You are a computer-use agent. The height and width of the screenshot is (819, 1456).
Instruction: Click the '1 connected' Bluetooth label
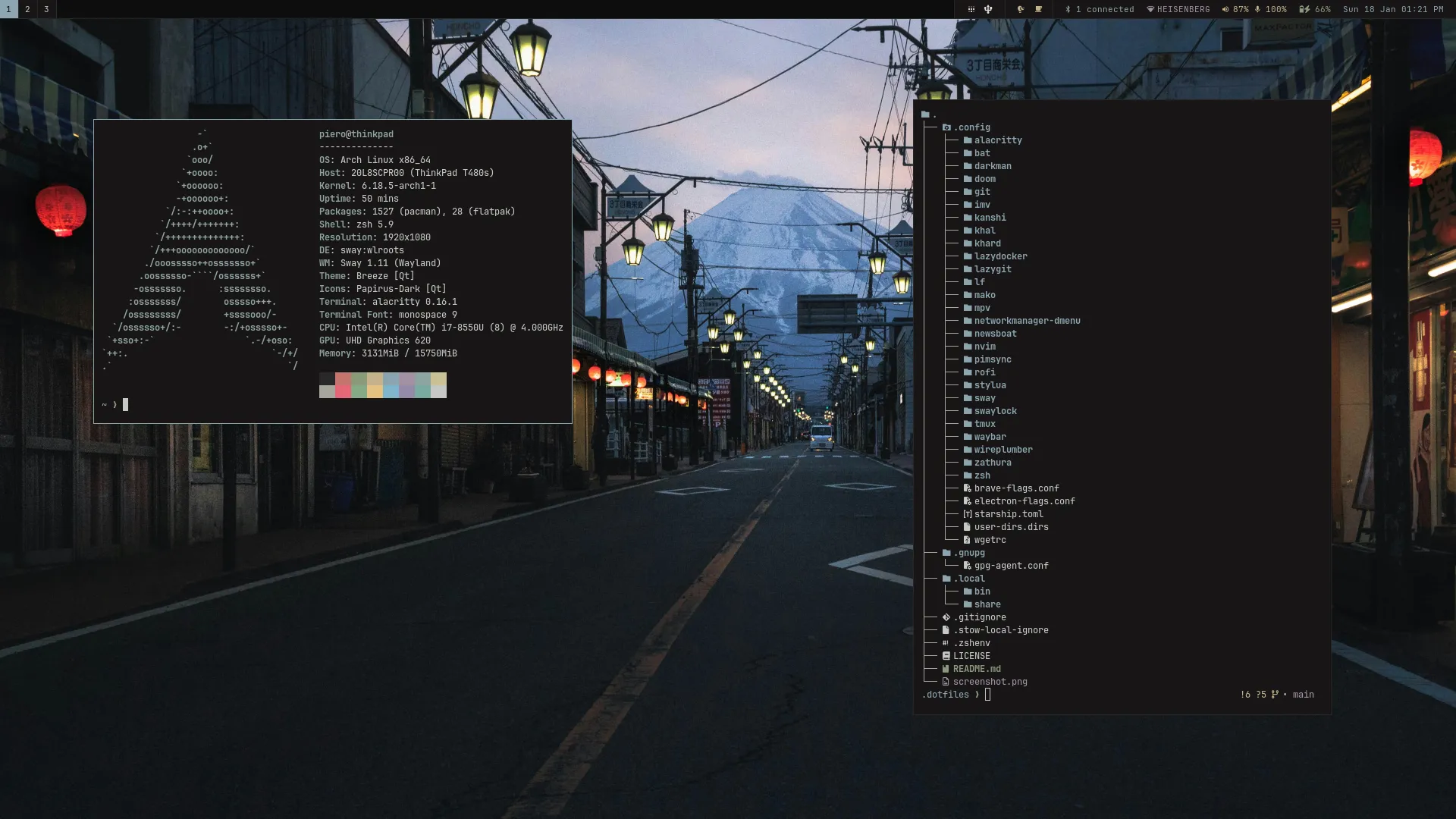(1107, 9)
